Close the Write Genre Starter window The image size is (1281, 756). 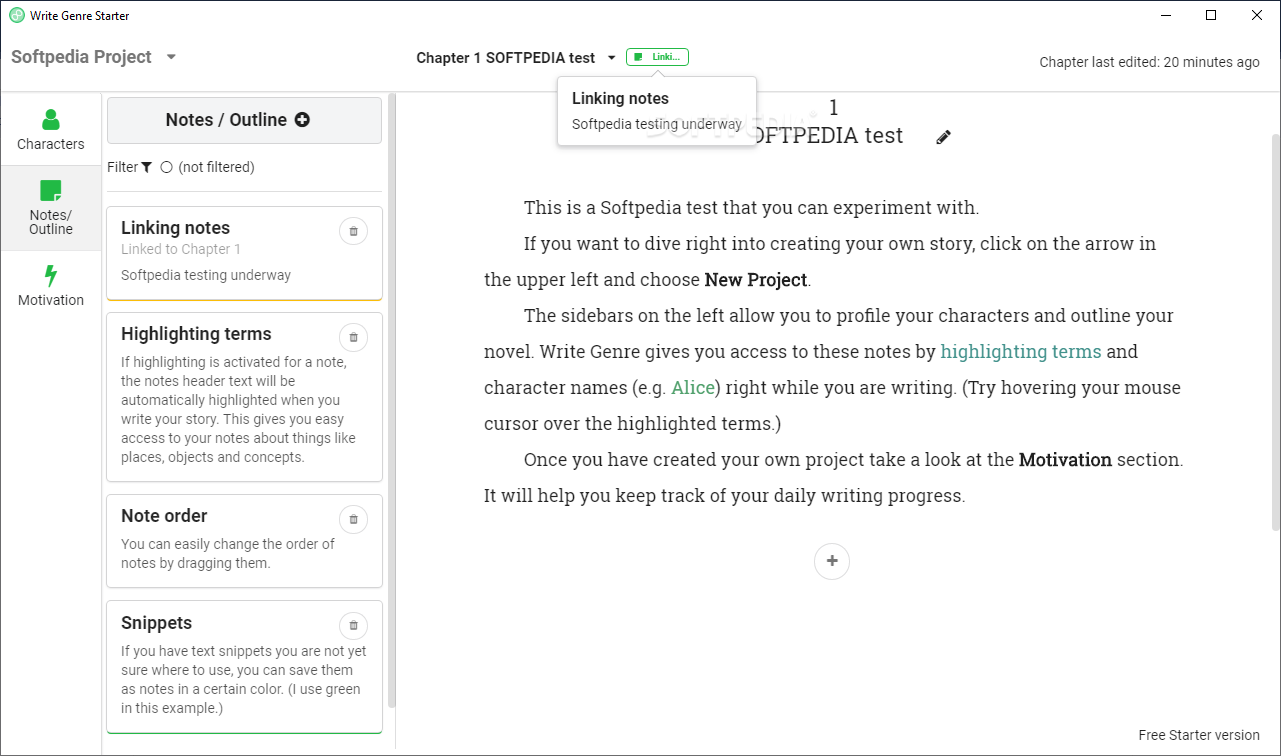(x=1257, y=15)
